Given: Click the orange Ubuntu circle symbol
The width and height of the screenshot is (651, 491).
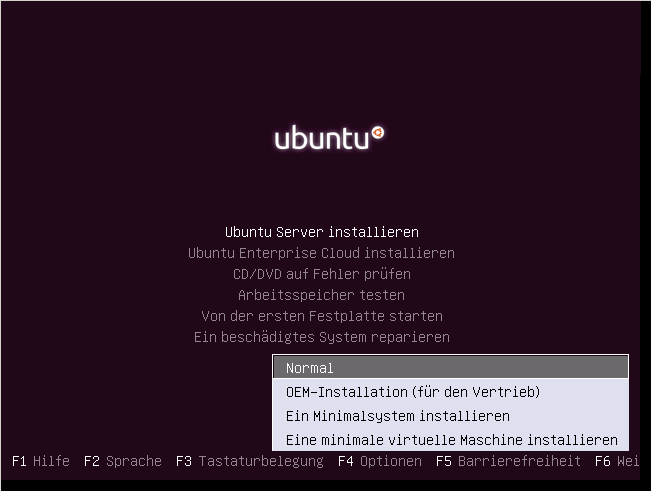Looking at the screenshot, I should click(x=378, y=133).
